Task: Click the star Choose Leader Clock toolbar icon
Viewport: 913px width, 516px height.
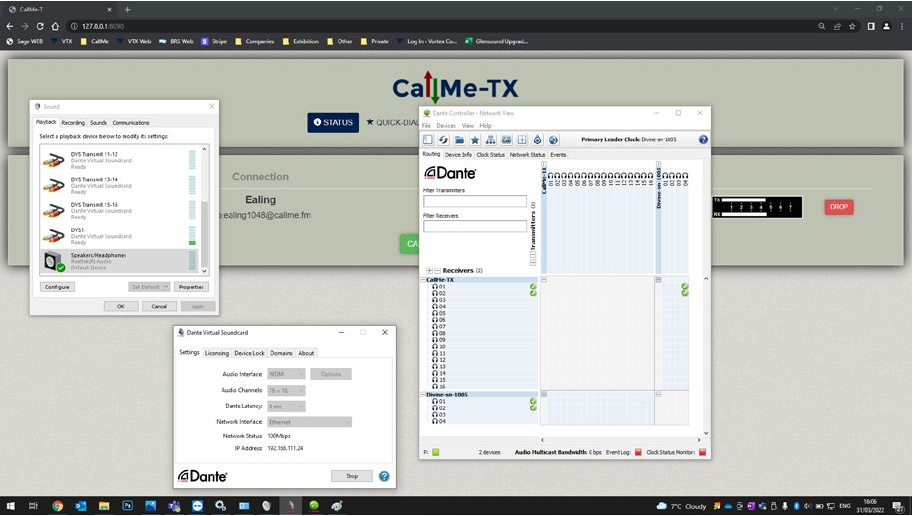Action: tap(475, 140)
